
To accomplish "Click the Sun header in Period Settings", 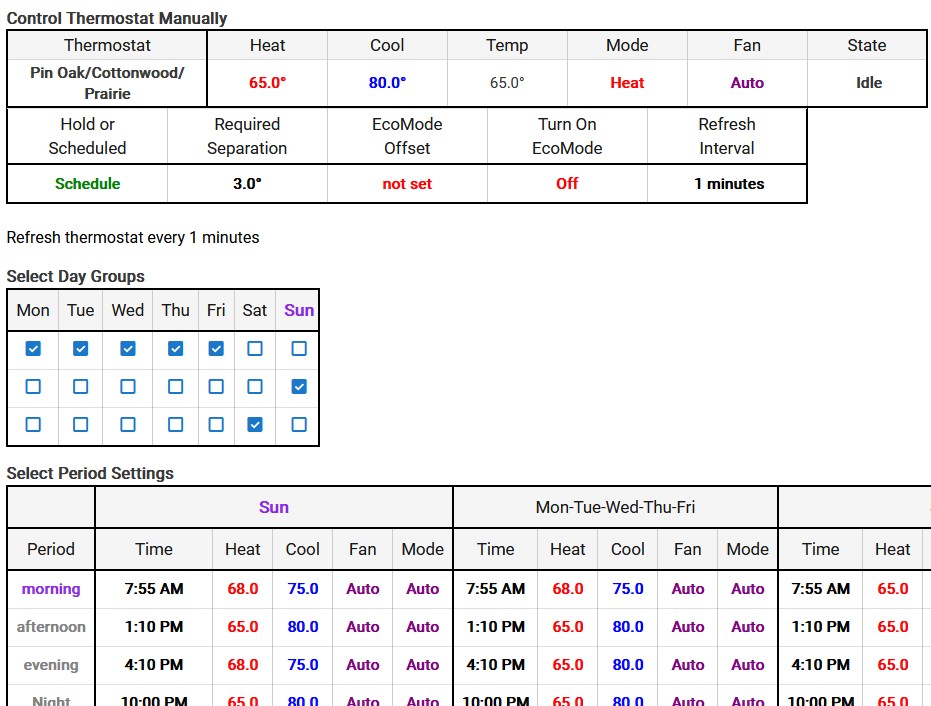I will 274,507.
